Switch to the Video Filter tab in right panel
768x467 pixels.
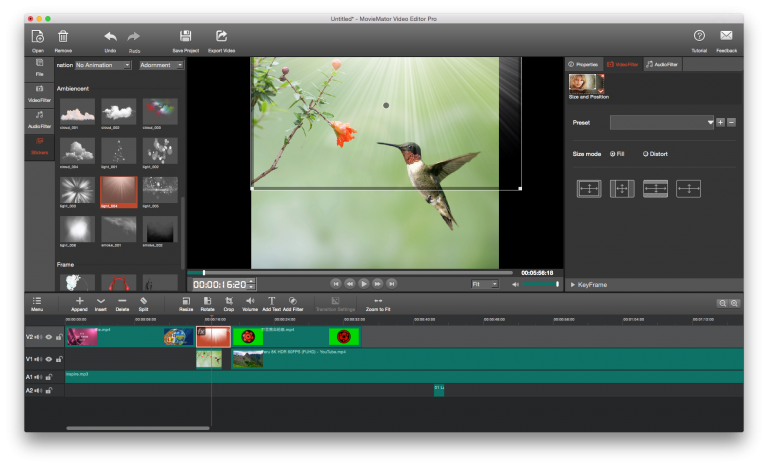623,64
